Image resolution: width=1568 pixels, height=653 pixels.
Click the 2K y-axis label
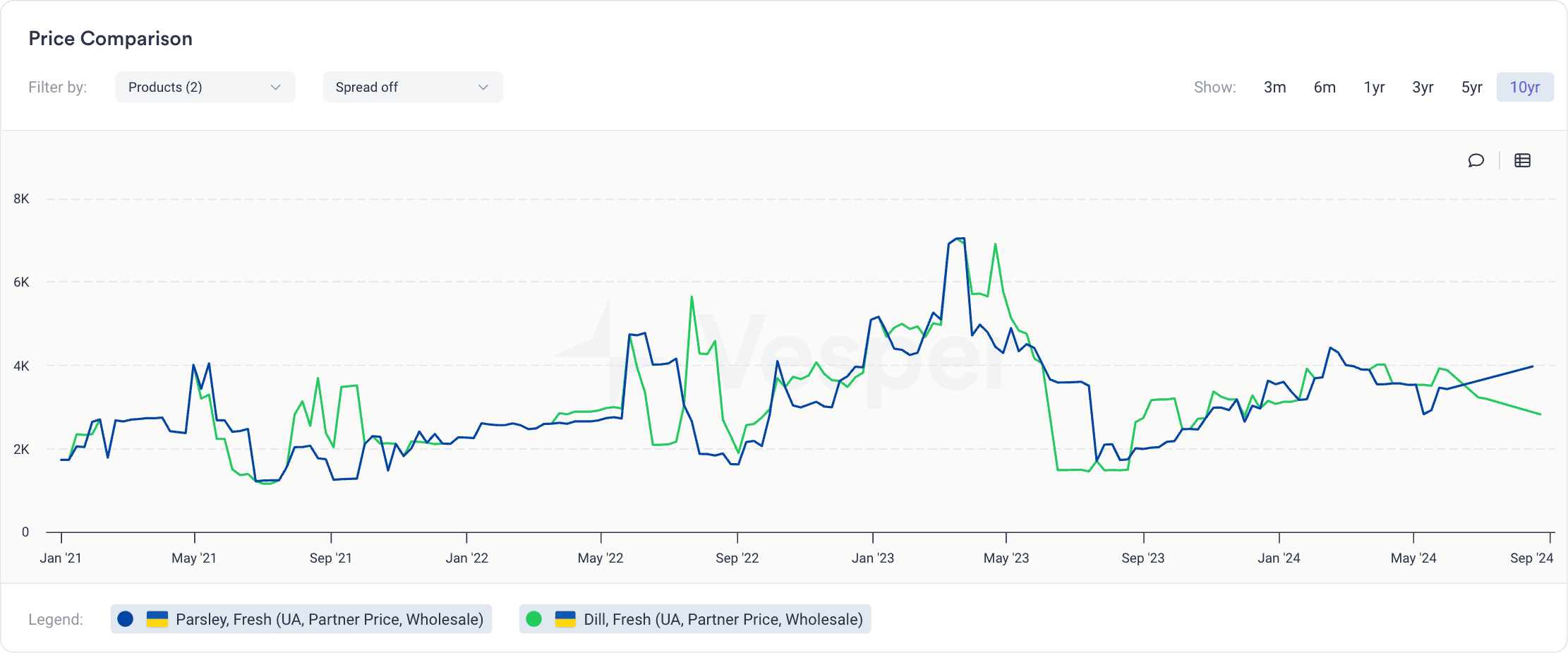21,449
